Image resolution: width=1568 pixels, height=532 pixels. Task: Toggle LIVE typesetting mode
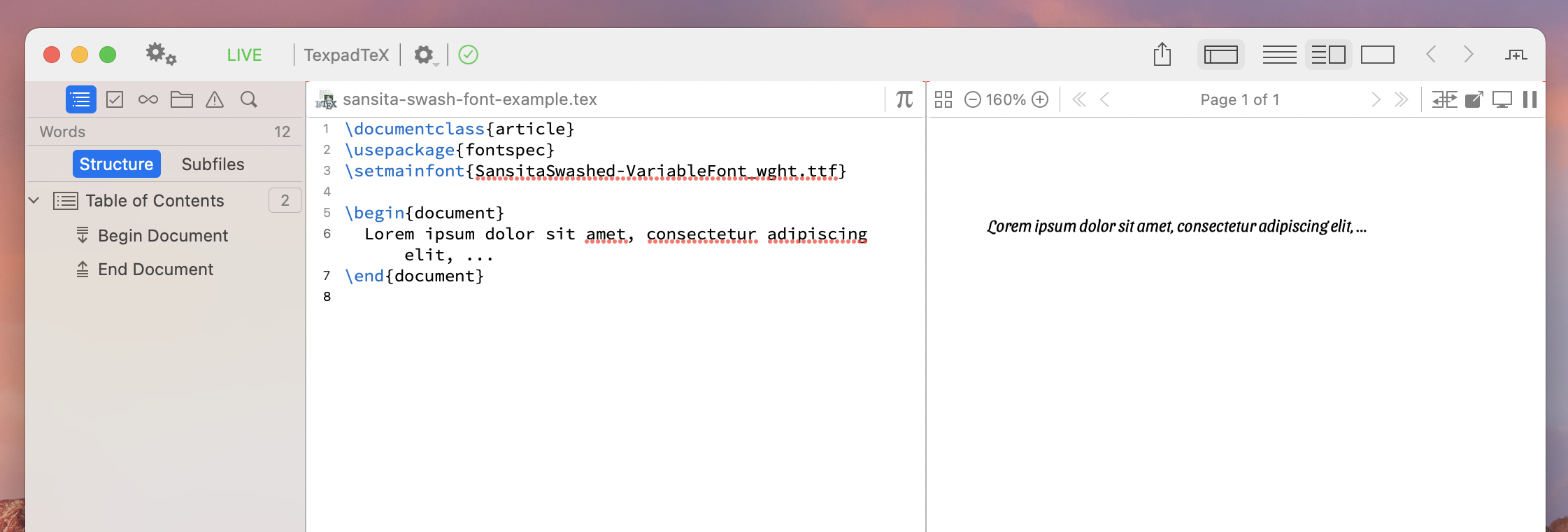[244, 55]
